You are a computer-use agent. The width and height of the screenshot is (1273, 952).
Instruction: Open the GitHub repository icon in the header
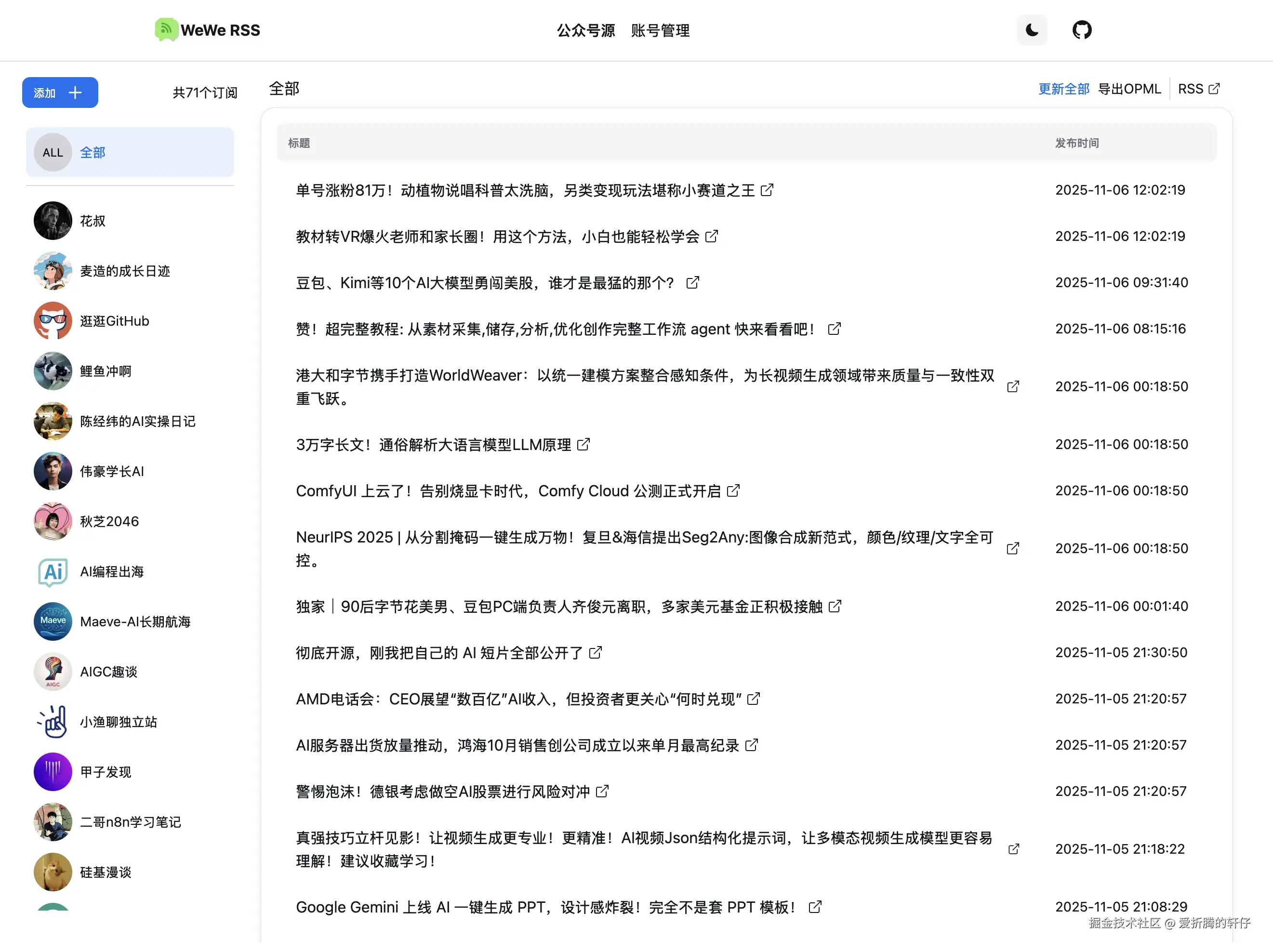1082,30
